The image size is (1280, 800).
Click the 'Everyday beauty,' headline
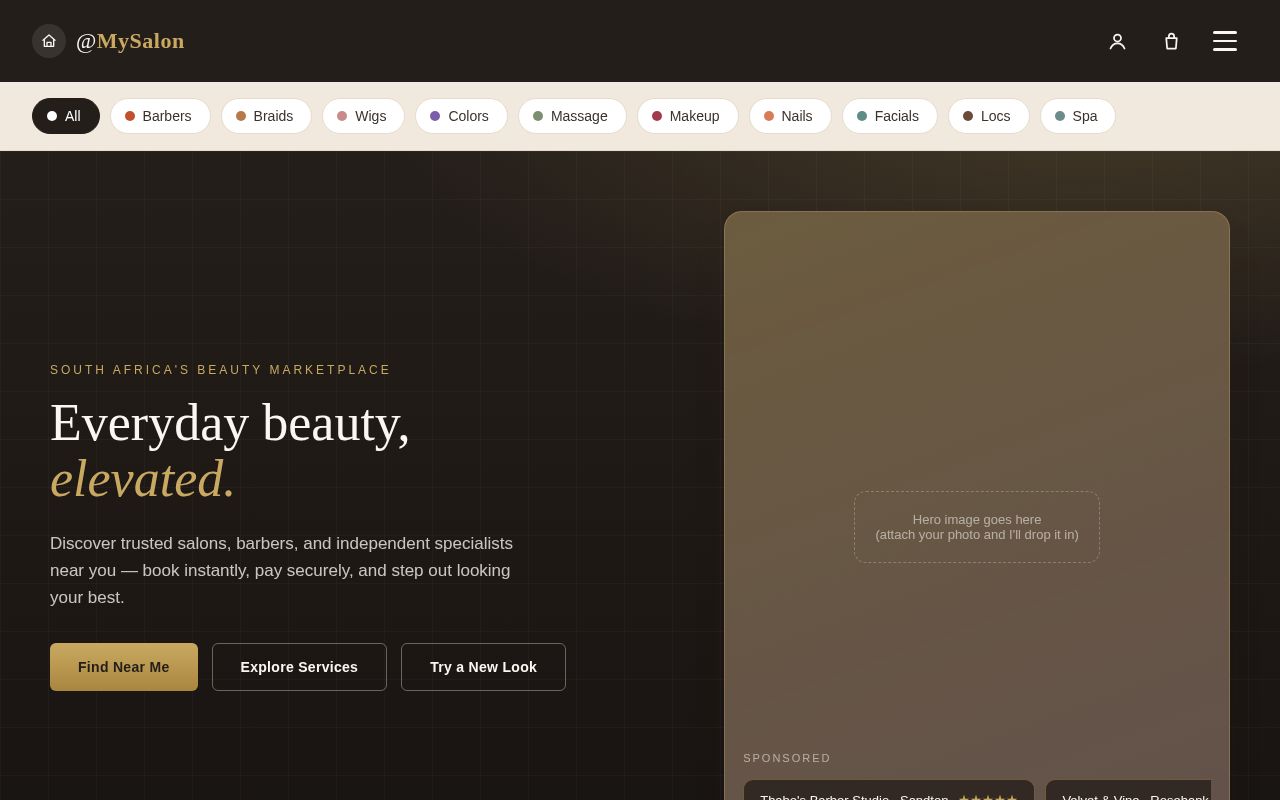[230, 423]
